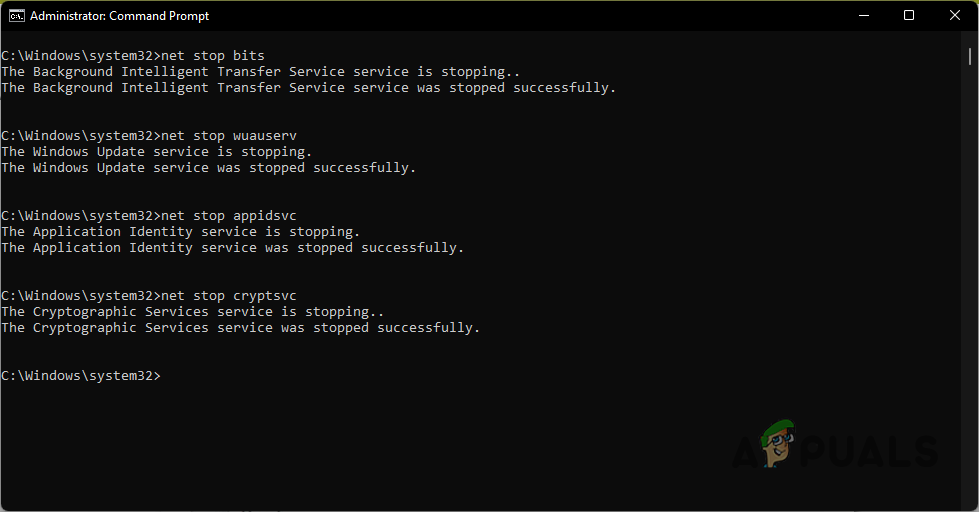The width and height of the screenshot is (979, 512).
Task: Click the 'Application Identity service is stopping' line
Action: coord(180,232)
